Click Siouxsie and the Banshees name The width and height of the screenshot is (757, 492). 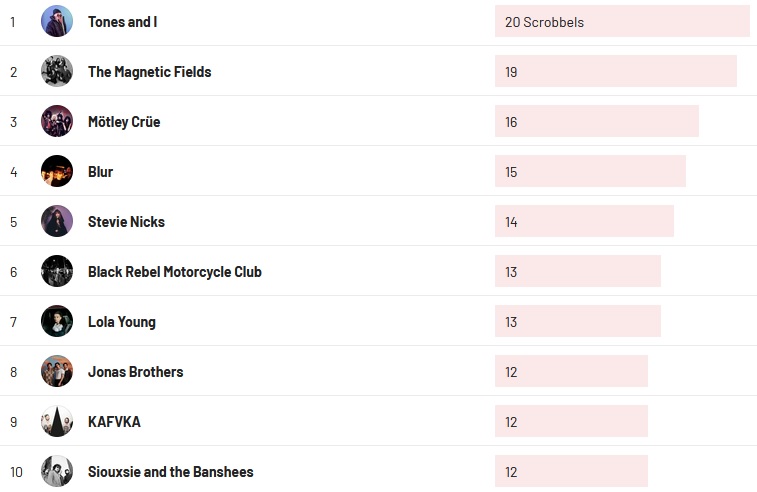[x=170, y=472]
